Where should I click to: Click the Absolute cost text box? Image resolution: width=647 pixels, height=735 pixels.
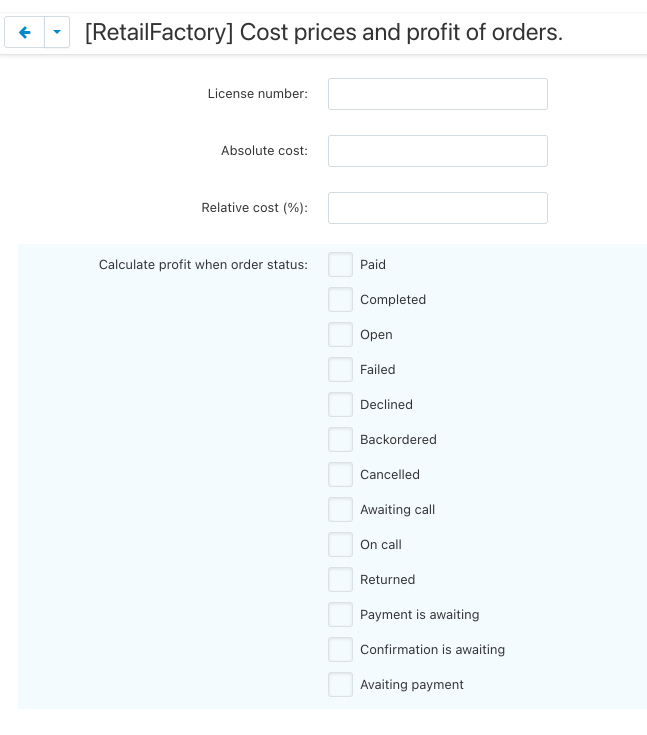[x=437, y=151]
